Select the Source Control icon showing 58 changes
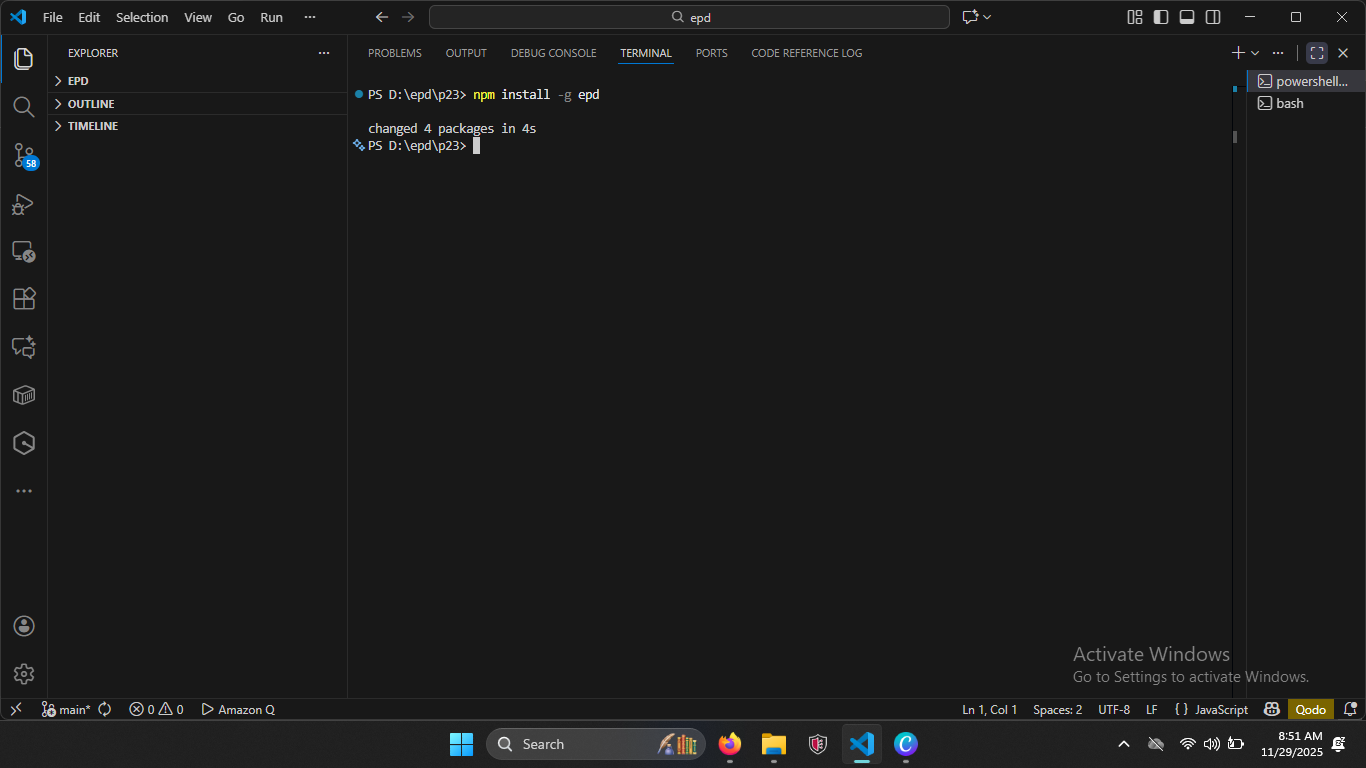Image resolution: width=1366 pixels, height=768 pixels. (24, 155)
